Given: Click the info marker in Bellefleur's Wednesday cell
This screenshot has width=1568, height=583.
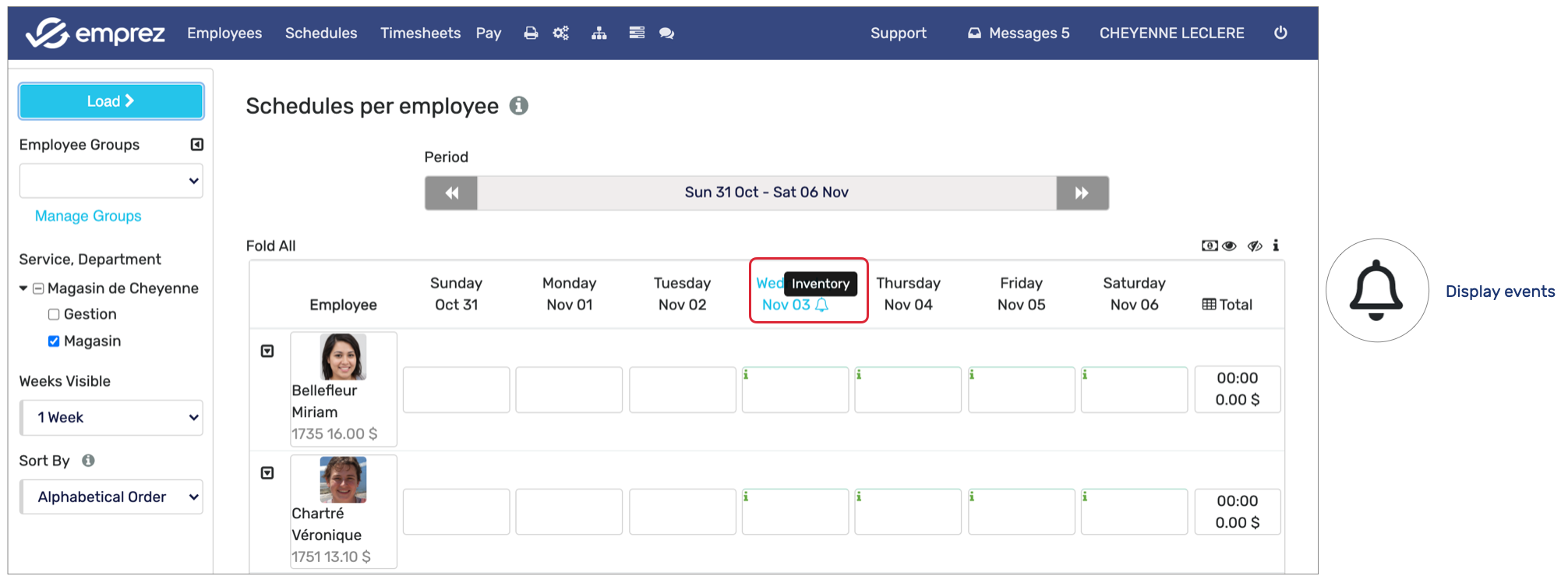Looking at the screenshot, I should [746, 375].
